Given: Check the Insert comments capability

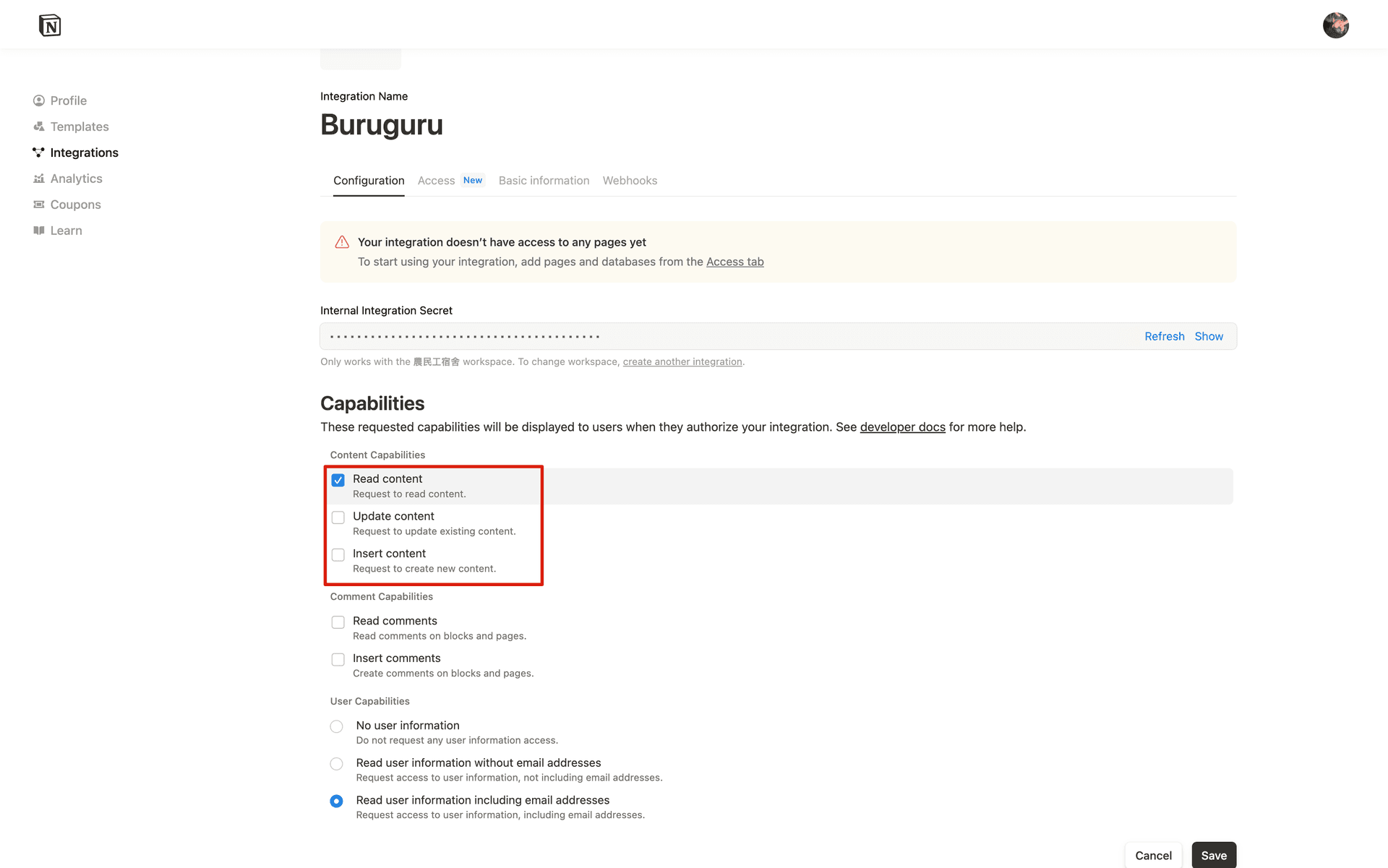Looking at the screenshot, I should pyautogui.click(x=338, y=659).
